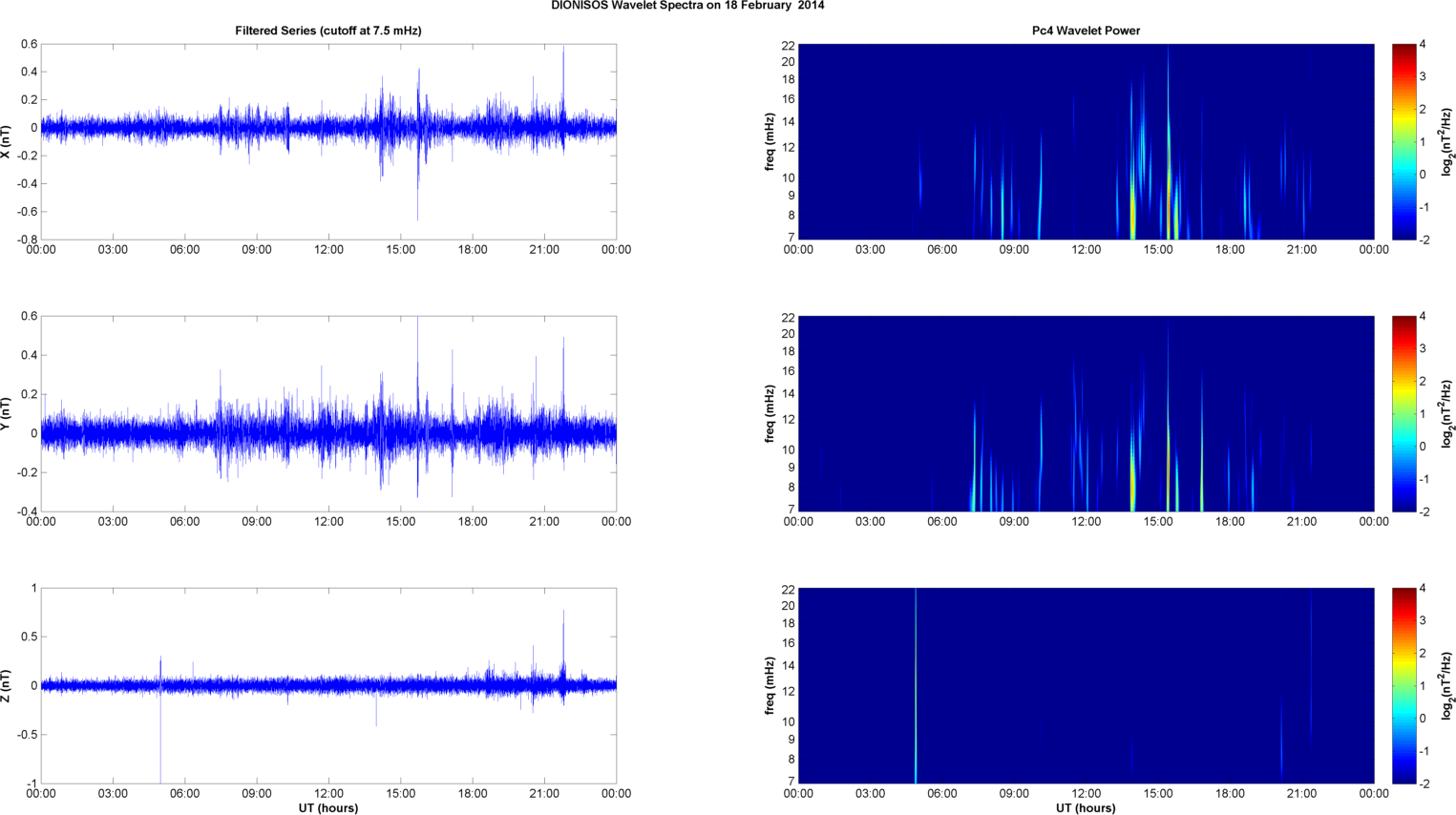Click the '15:00' tick under the X time series
The image size is (1456, 815).
(x=401, y=250)
